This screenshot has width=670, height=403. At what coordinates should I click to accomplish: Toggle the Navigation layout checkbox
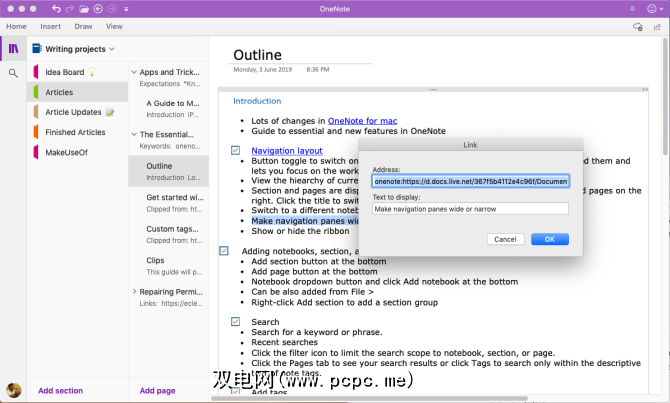235,150
